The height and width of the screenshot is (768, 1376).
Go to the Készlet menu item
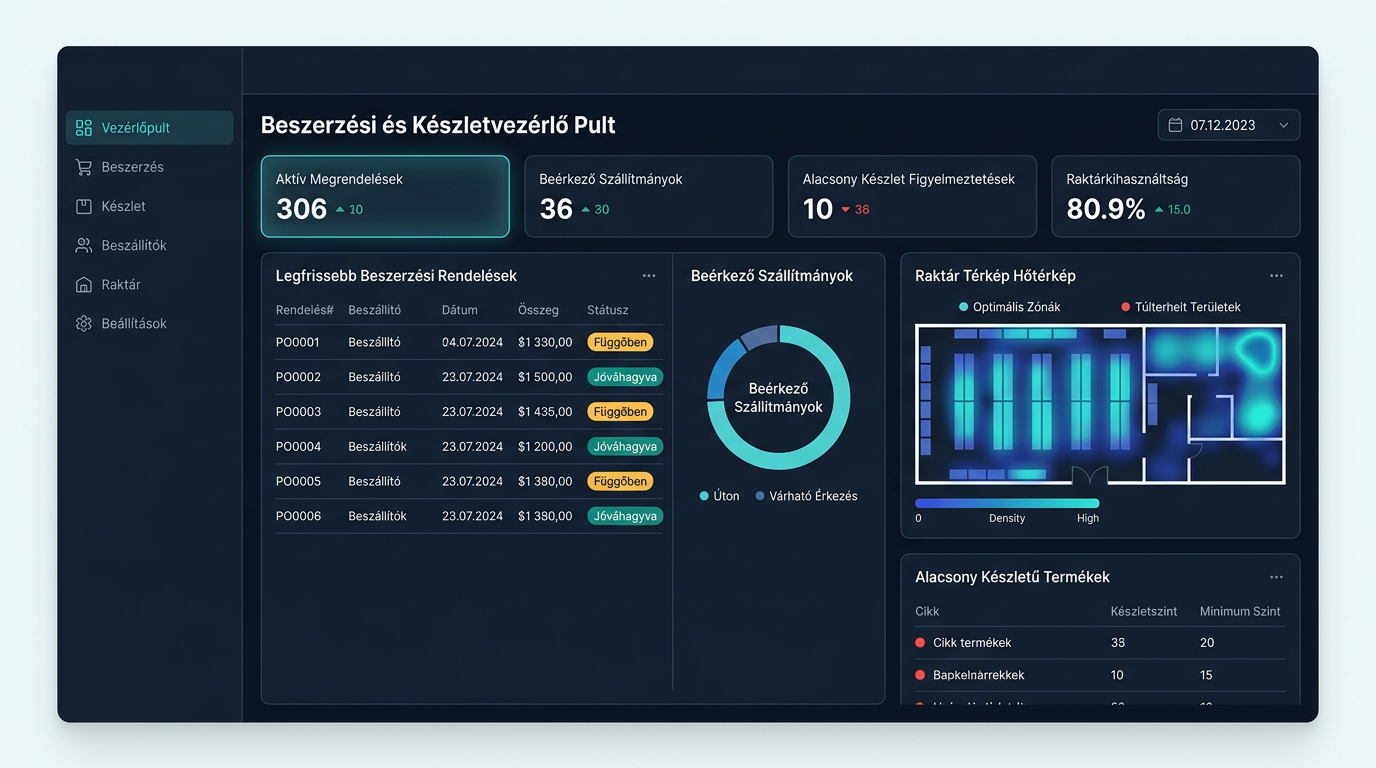point(150,206)
